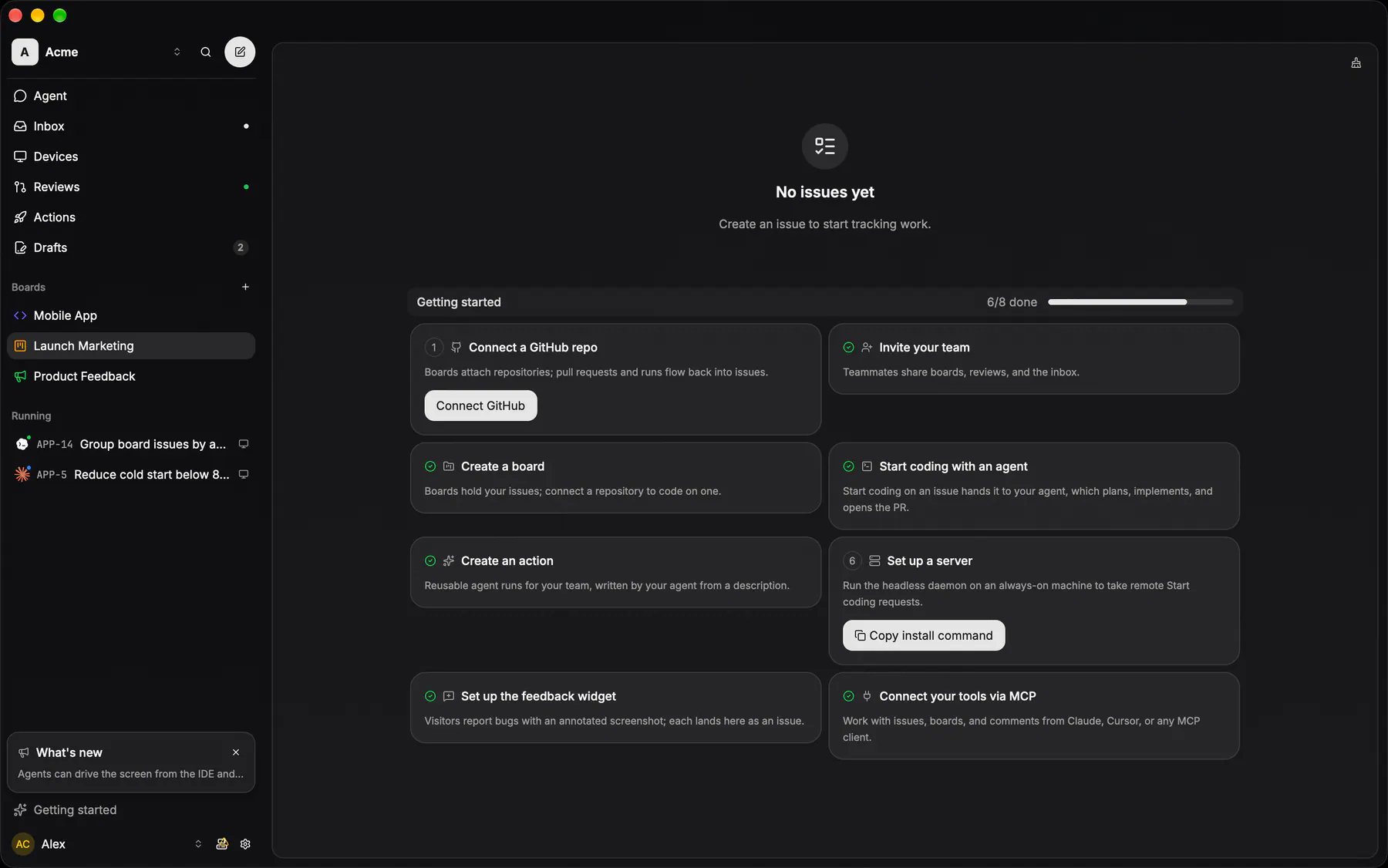Click the device icon on the APP-5 row
Screen dimensions: 1388x868
(244, 475)
